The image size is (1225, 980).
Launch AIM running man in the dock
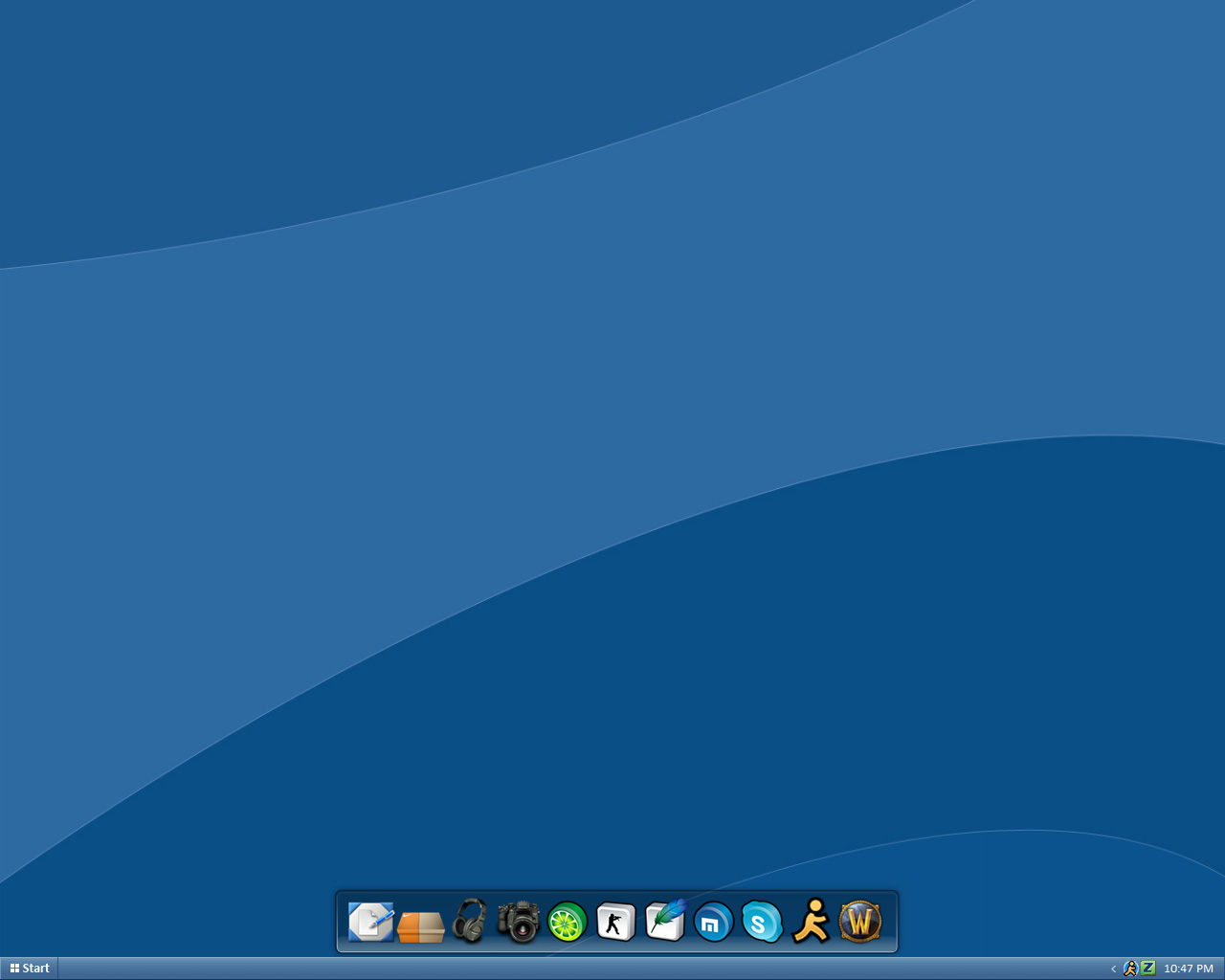tap(812, 922)
